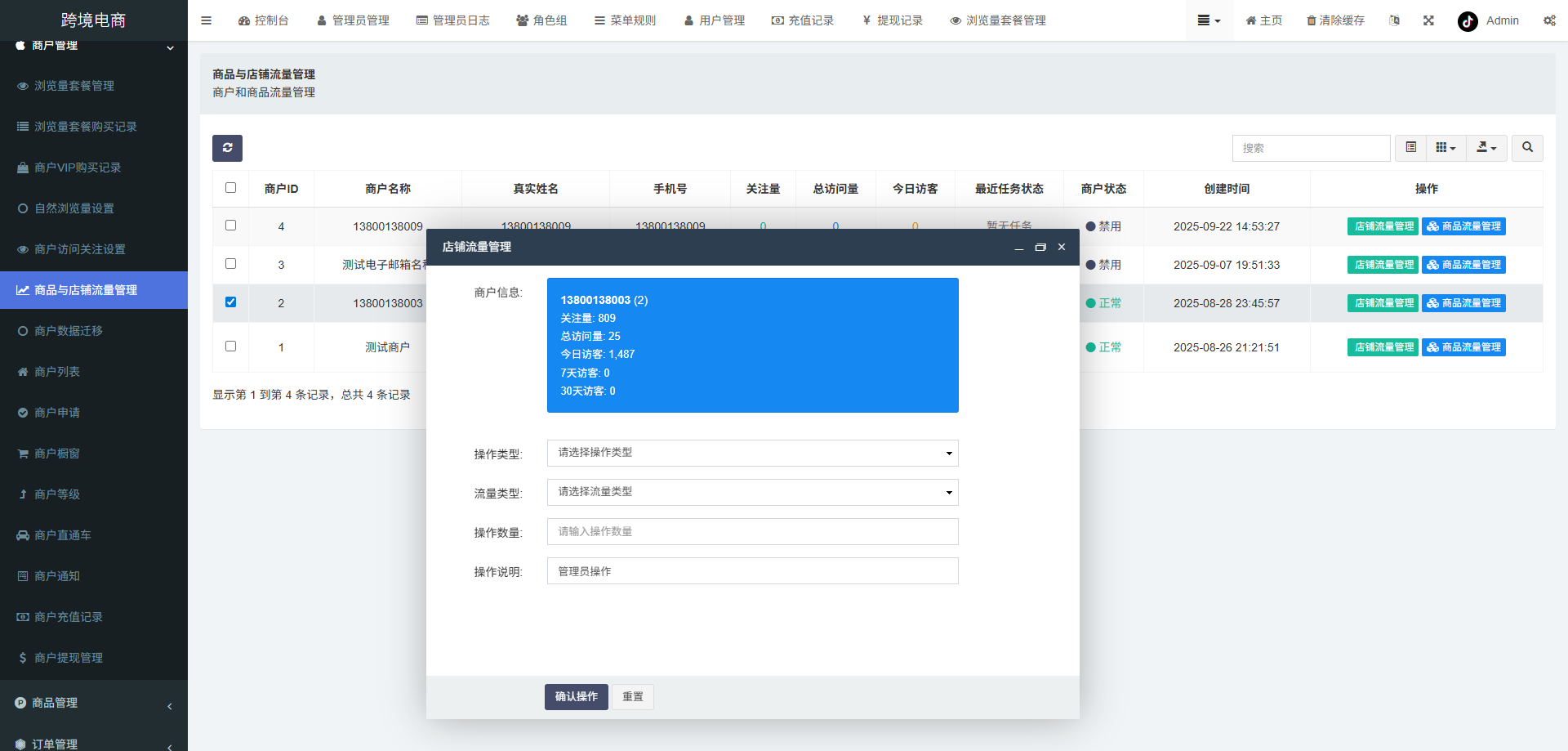Click the language switch icon near top right
This screenshot has width=1568, height=751.
coord(1394,20)
